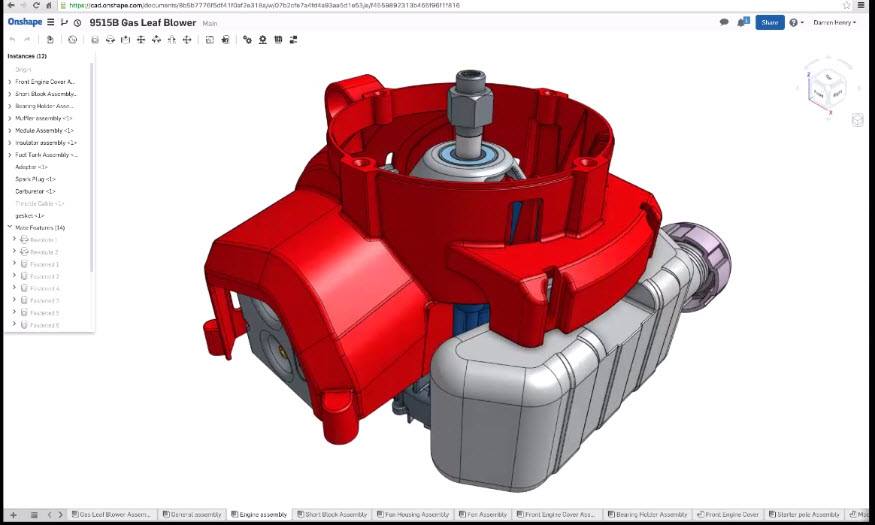Image resolution: width=875 pixels, height=525 pixels.
Task: Click the 9515B Gas Leaf Blower document title
Action: [142, 23]
